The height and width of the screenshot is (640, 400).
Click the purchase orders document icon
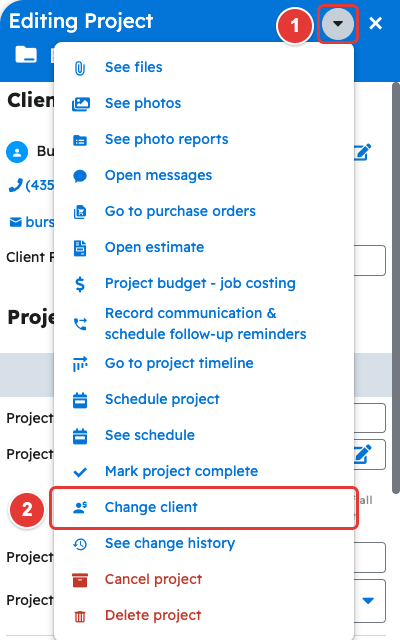[80, 212]
